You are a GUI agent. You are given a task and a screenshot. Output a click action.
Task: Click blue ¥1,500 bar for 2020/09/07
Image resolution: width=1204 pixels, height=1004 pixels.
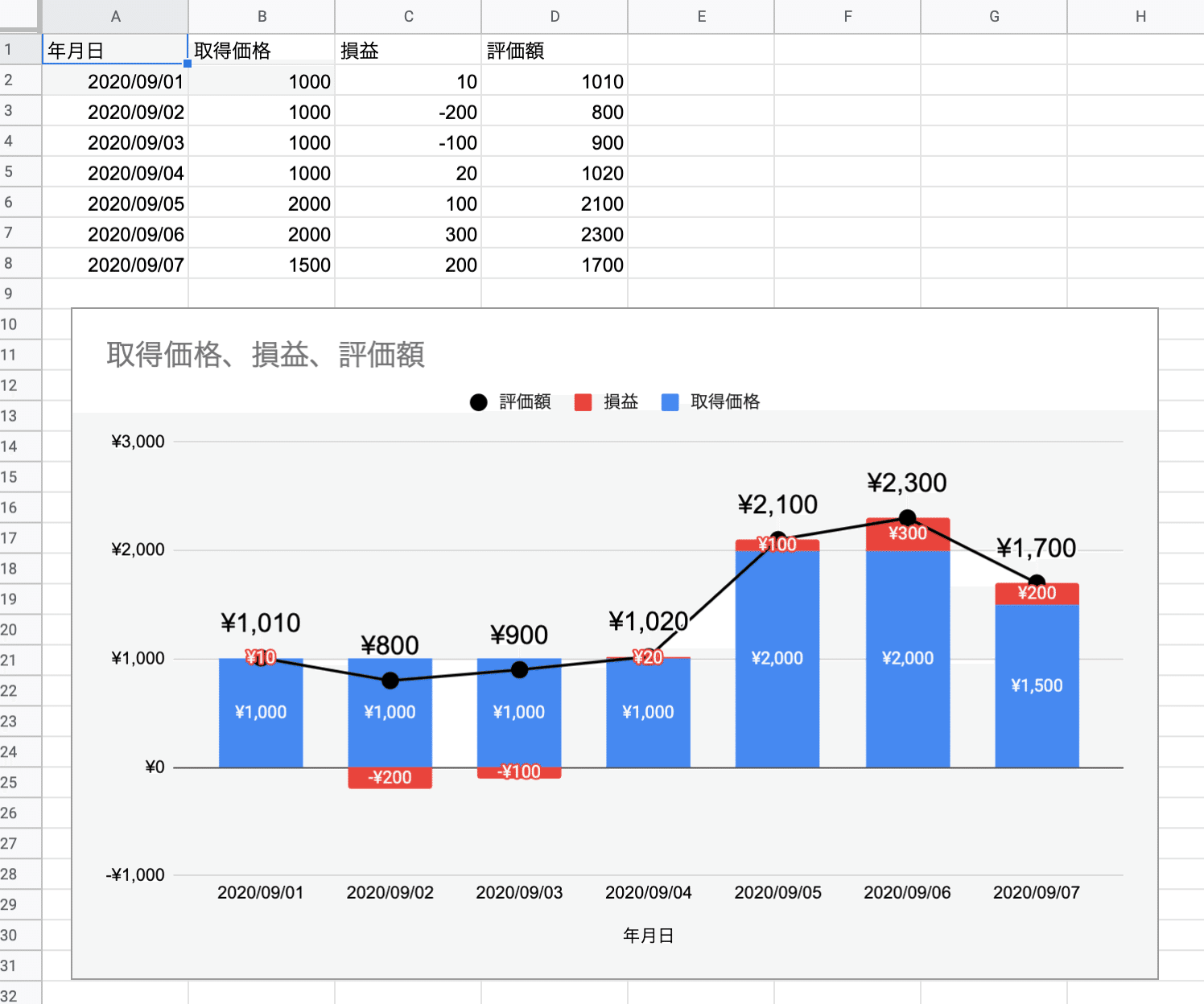pyautogui.click(x=1037, y=685)
